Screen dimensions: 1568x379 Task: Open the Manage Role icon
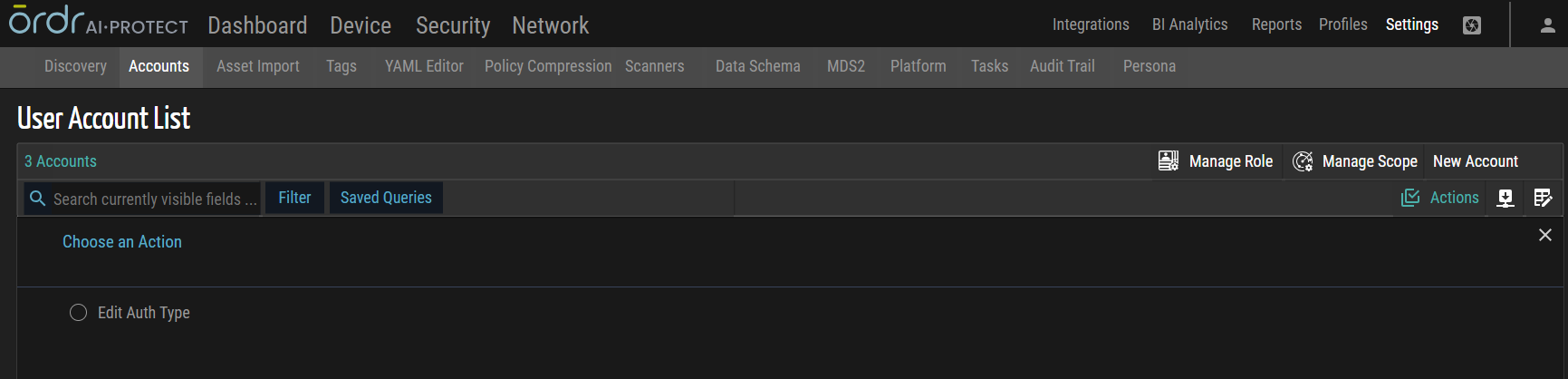coord(1169,161)
